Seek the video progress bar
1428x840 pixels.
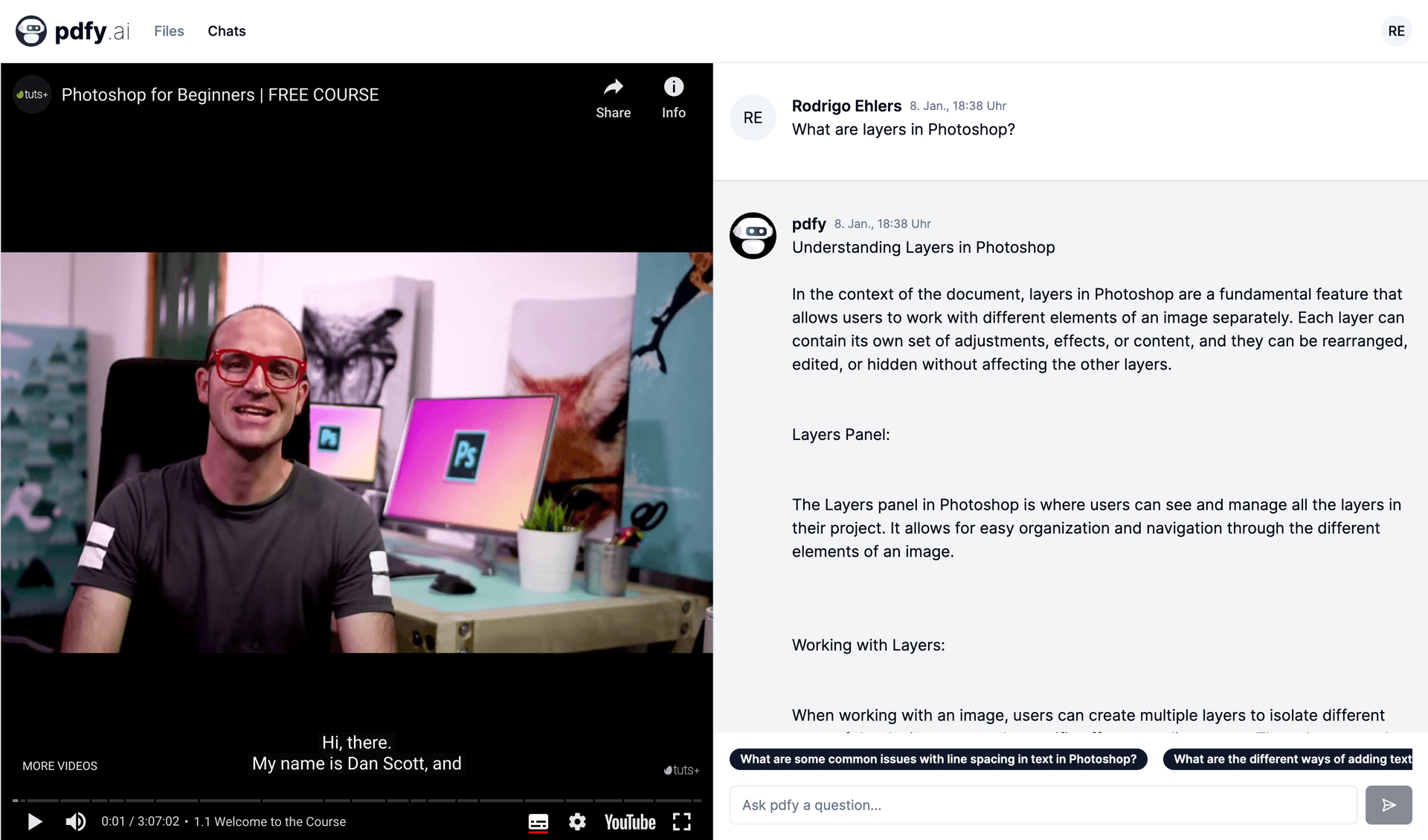357,800
